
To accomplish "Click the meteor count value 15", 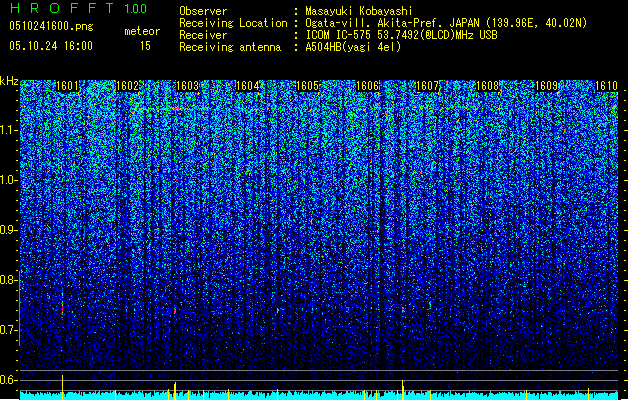I will 145,46.
